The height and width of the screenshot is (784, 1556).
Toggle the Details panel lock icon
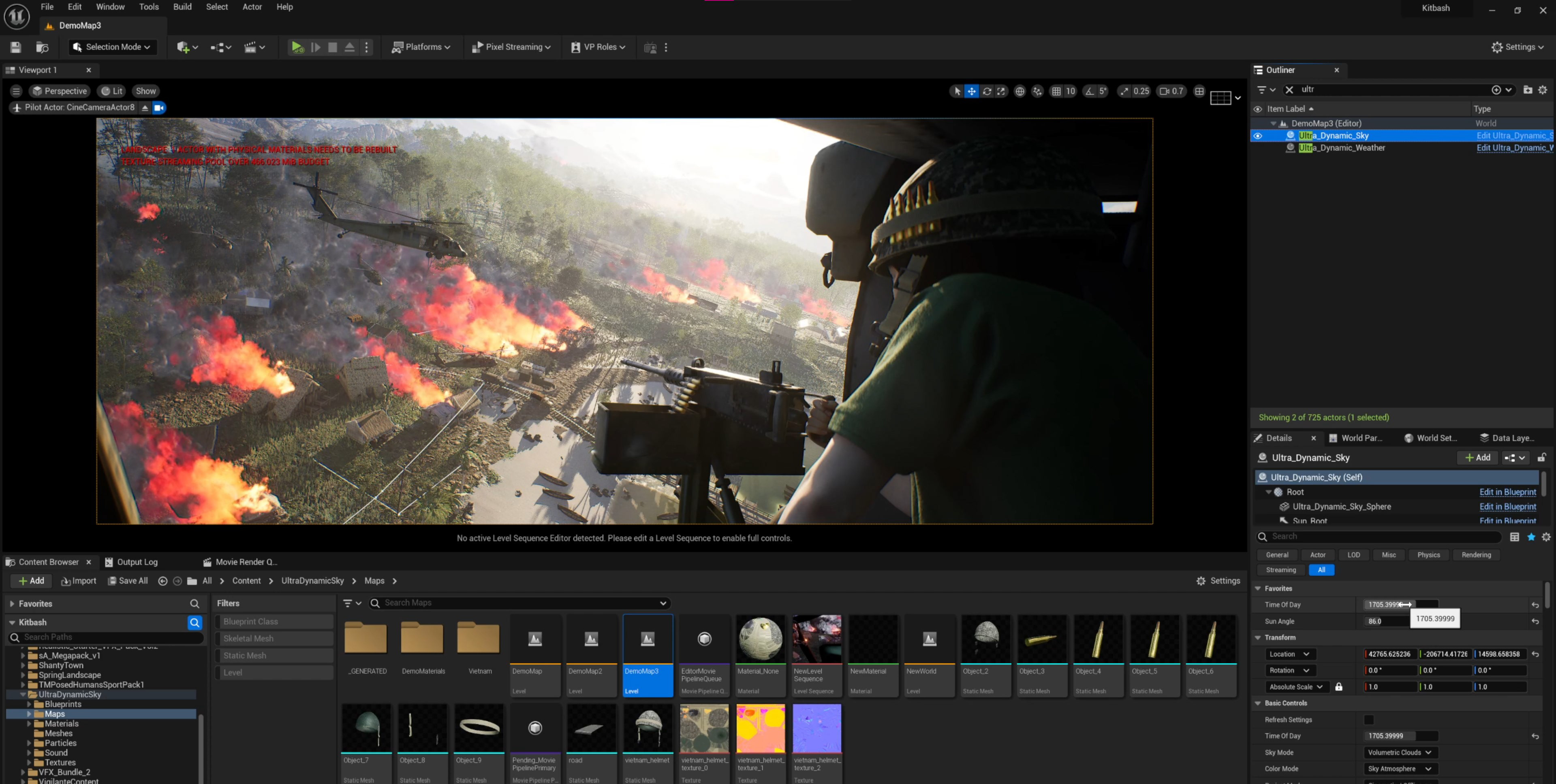(x=1541, y=458)
